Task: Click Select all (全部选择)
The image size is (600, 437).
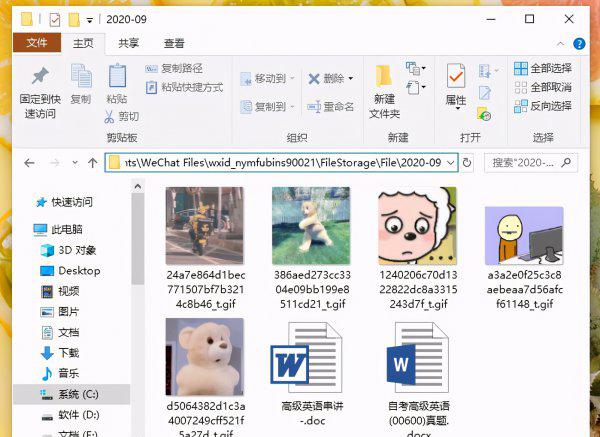Action: click(x=543, y=68)
